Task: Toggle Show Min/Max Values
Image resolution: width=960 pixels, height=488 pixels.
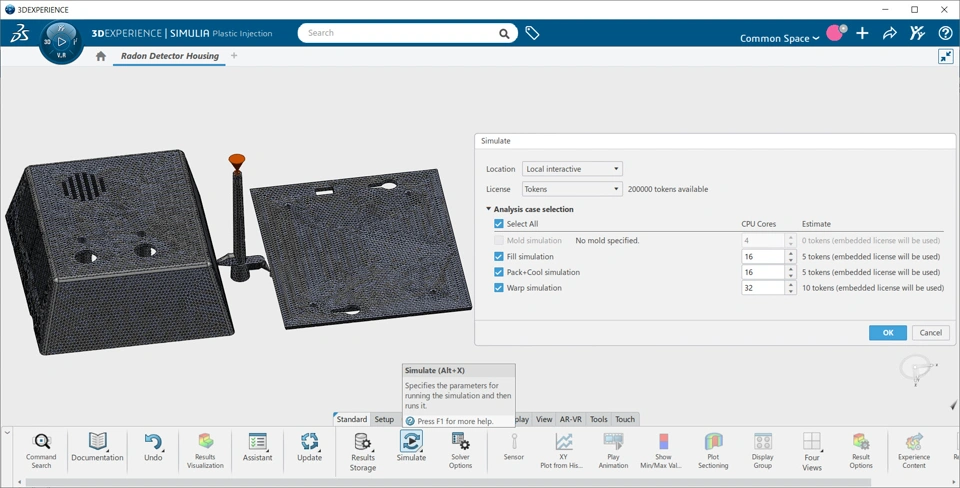Action: pyautogui.click(x=663, y=450)
